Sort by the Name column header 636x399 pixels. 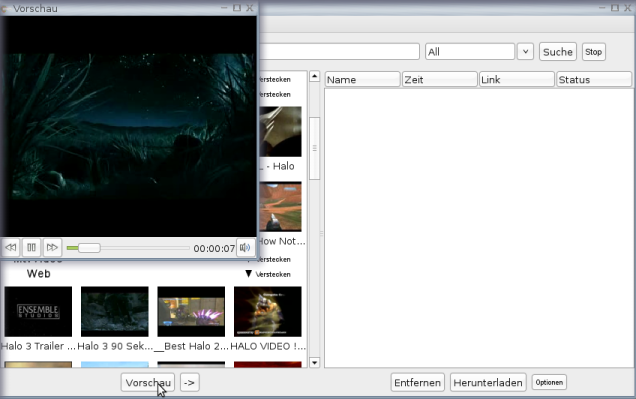[362, 79]
